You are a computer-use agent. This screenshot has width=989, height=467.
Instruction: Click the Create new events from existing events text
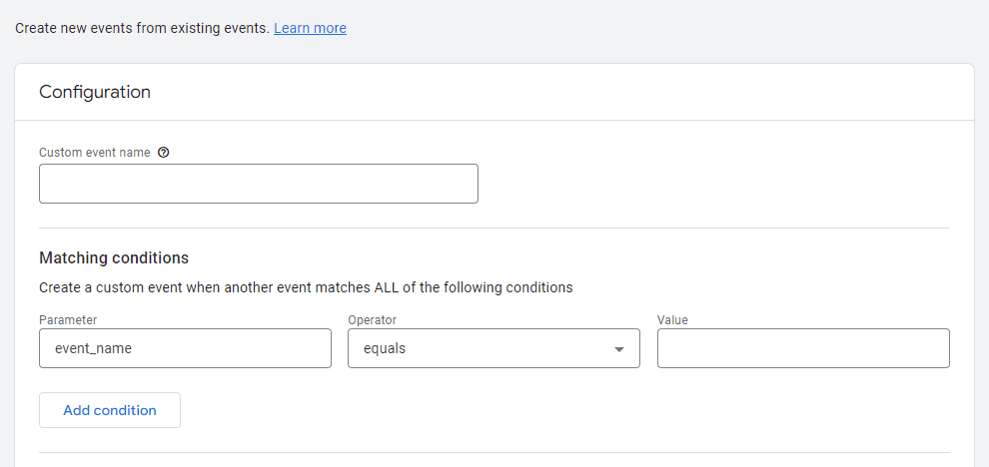click(143, 28)
